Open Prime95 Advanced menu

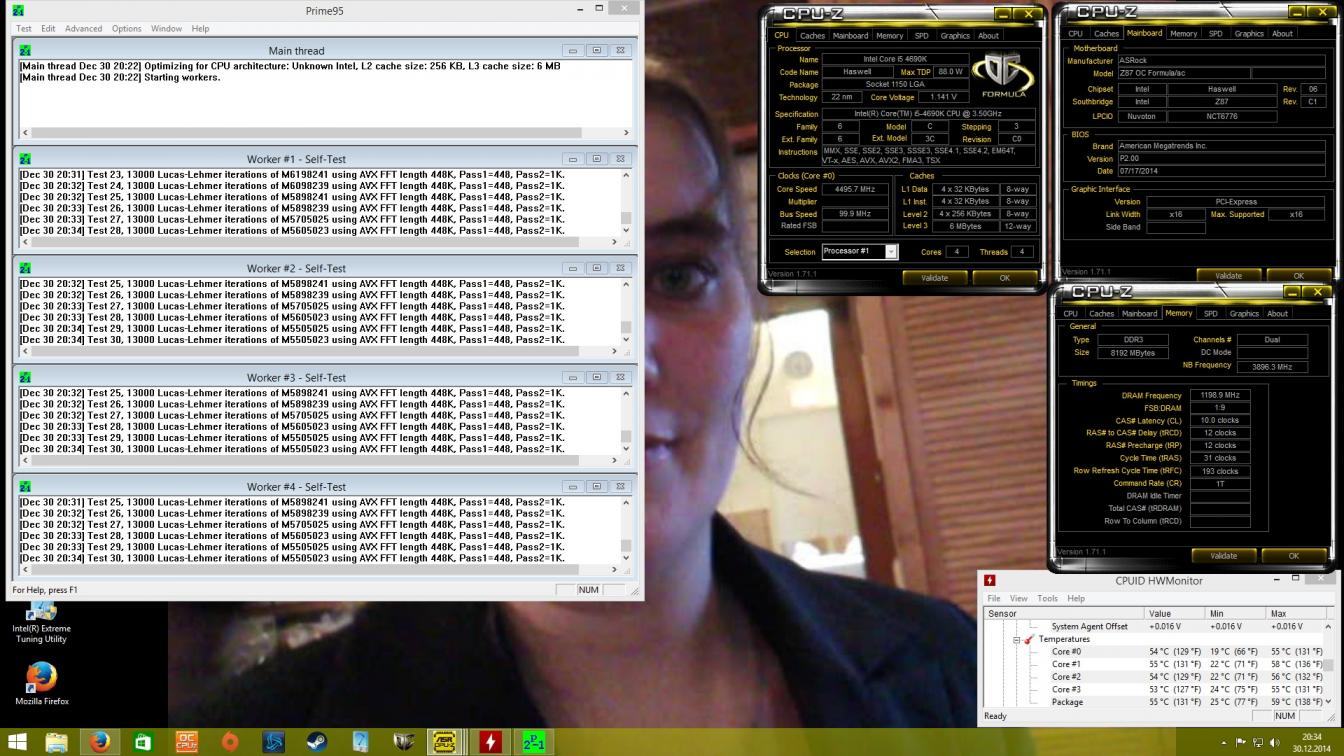pos(84,28)
